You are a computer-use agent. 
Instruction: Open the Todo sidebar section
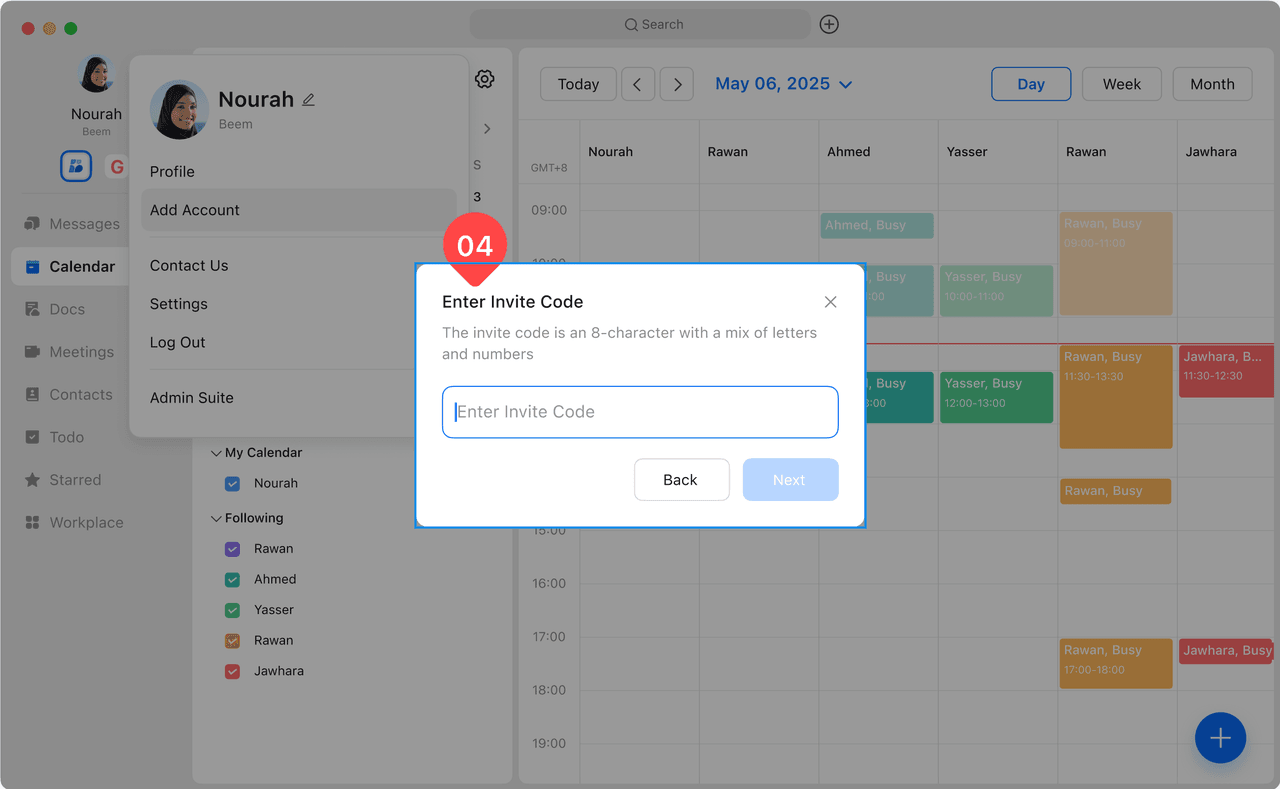pyautogui.click(x=32, y=437)
